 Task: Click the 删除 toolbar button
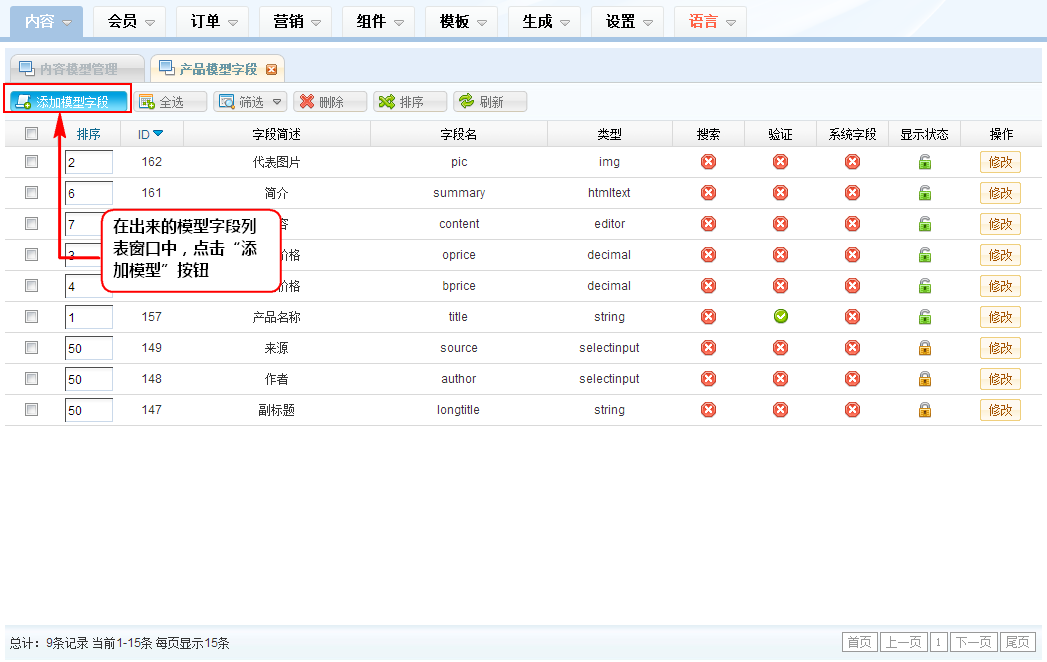tap(330, 102)
